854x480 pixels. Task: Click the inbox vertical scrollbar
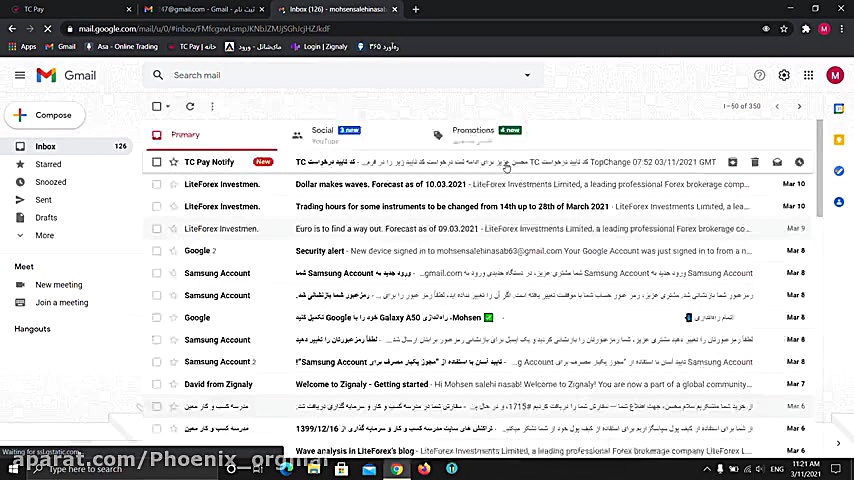[x=820, y=168]
